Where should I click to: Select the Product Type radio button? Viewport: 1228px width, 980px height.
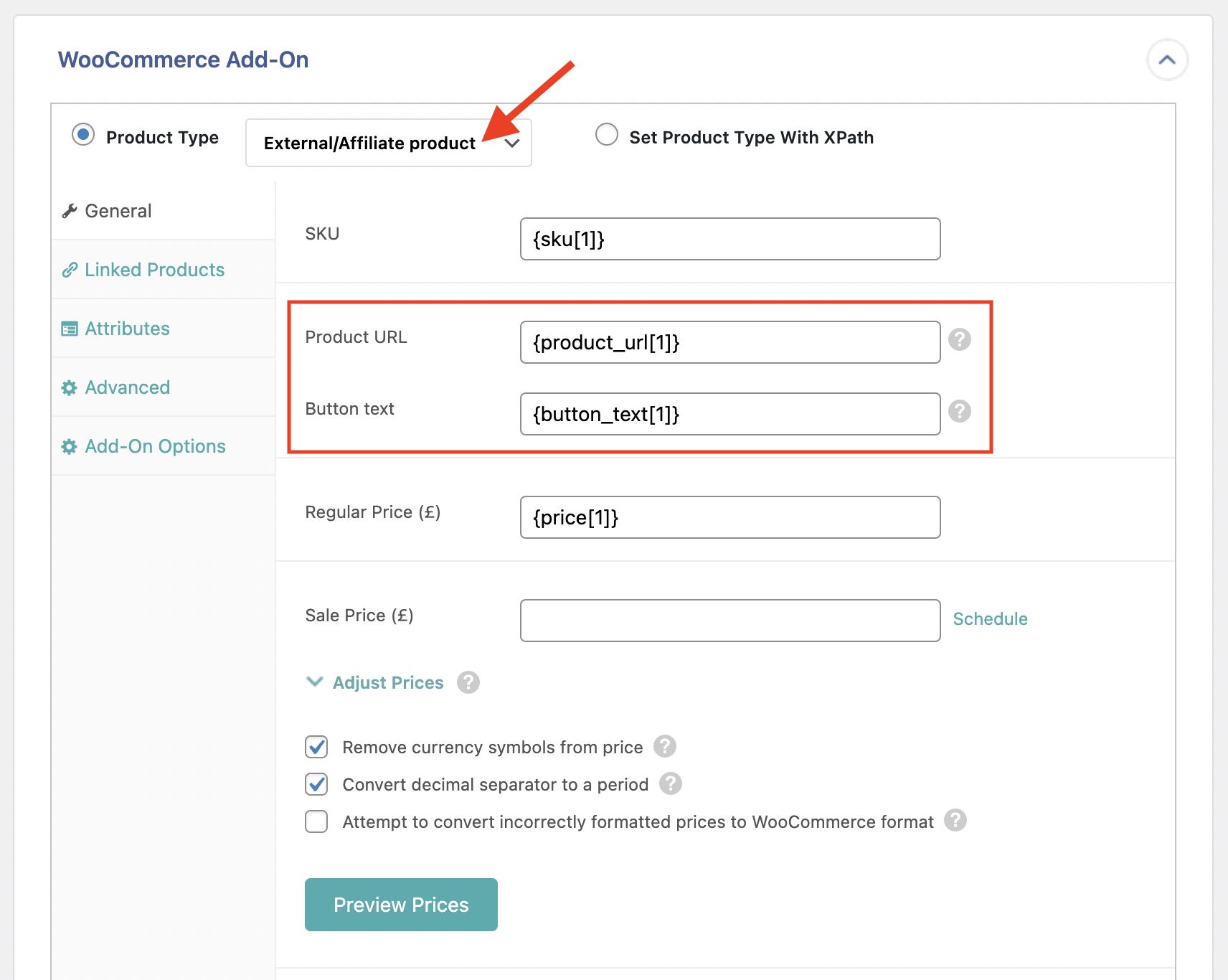click(83, 134)
